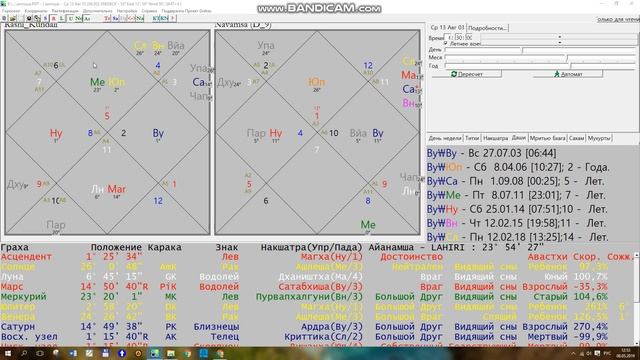Click the blue up-arrow taskbar icon
The width and height of the screenshot is (640, 360).
coord(122,353)
